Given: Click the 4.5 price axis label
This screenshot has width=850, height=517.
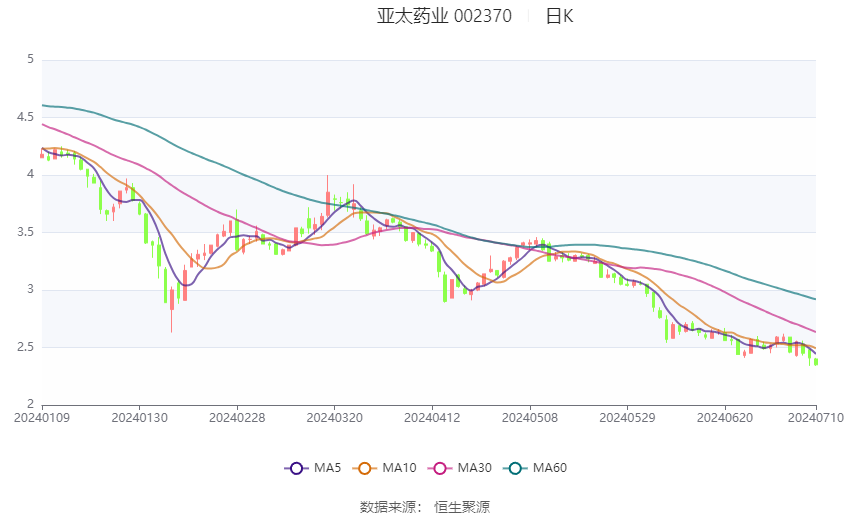Looking at the screenshot, I should (x=22, y=117).
